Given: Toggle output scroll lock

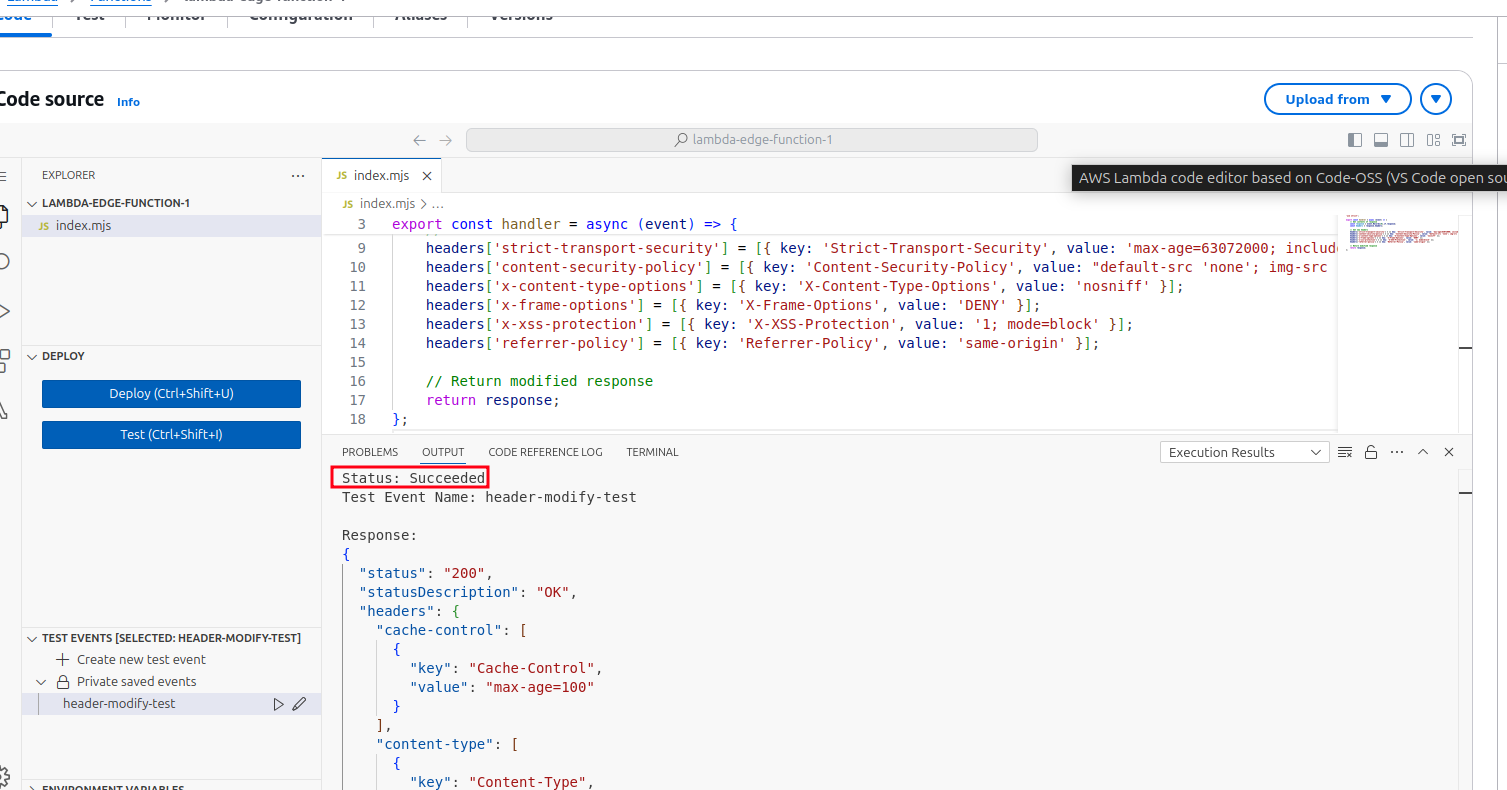Looking at the screenshot, I should (1371, 452).
